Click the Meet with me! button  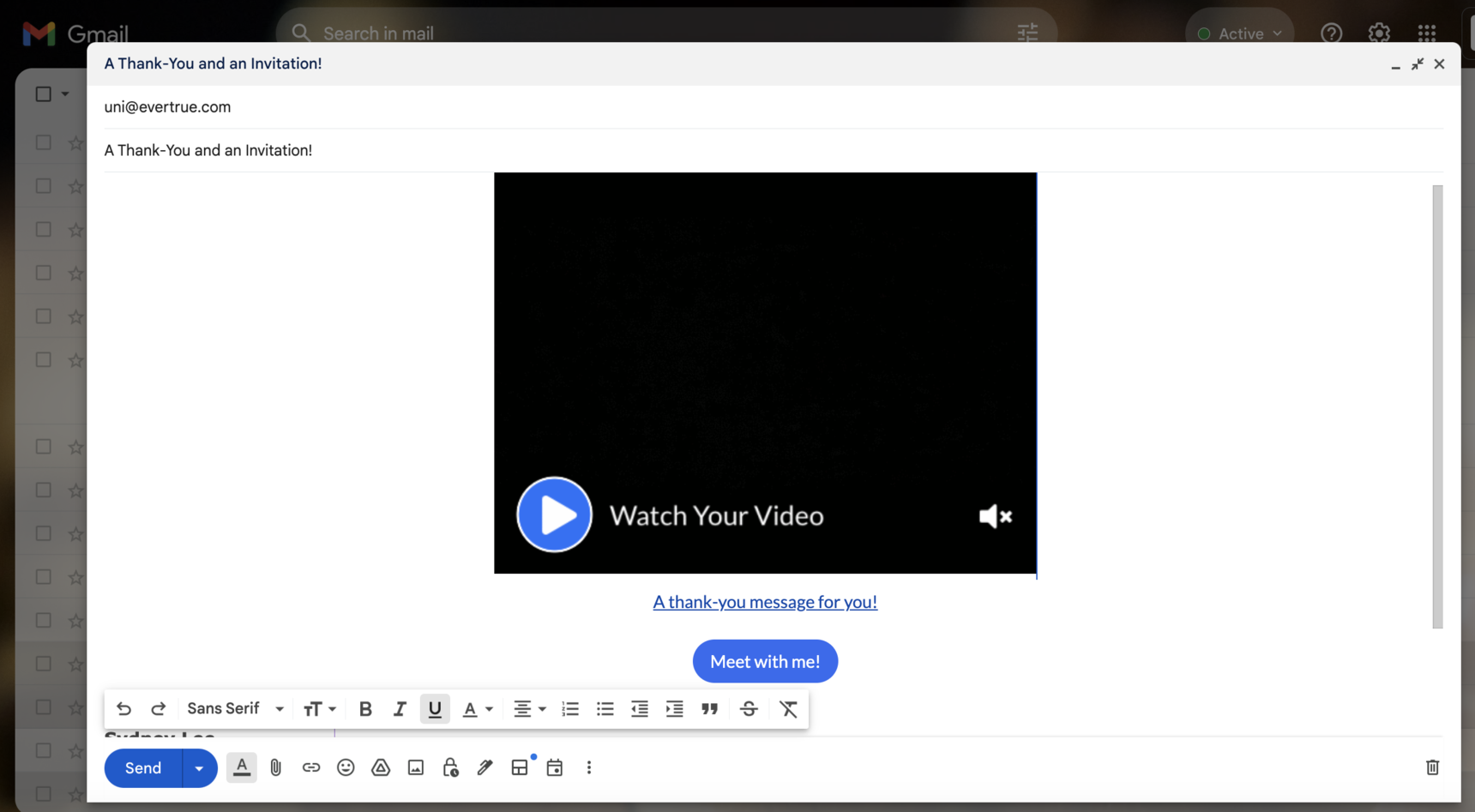(x=765, y=661)
